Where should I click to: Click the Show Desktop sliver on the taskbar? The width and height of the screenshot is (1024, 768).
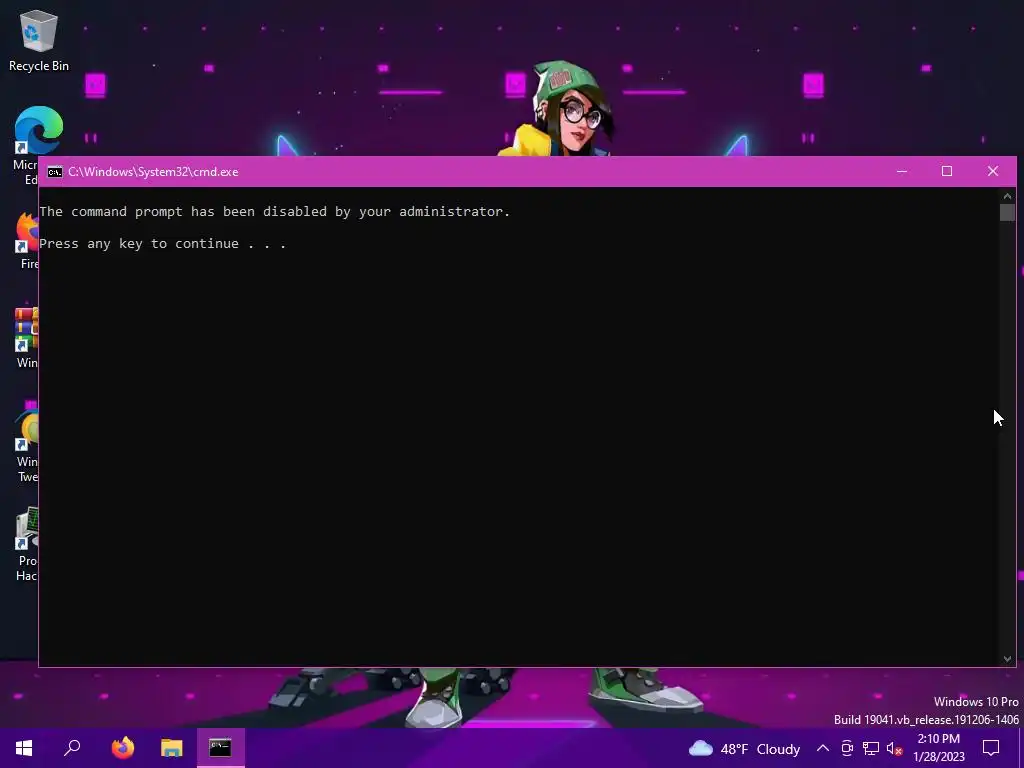[x=1021, y=748]
